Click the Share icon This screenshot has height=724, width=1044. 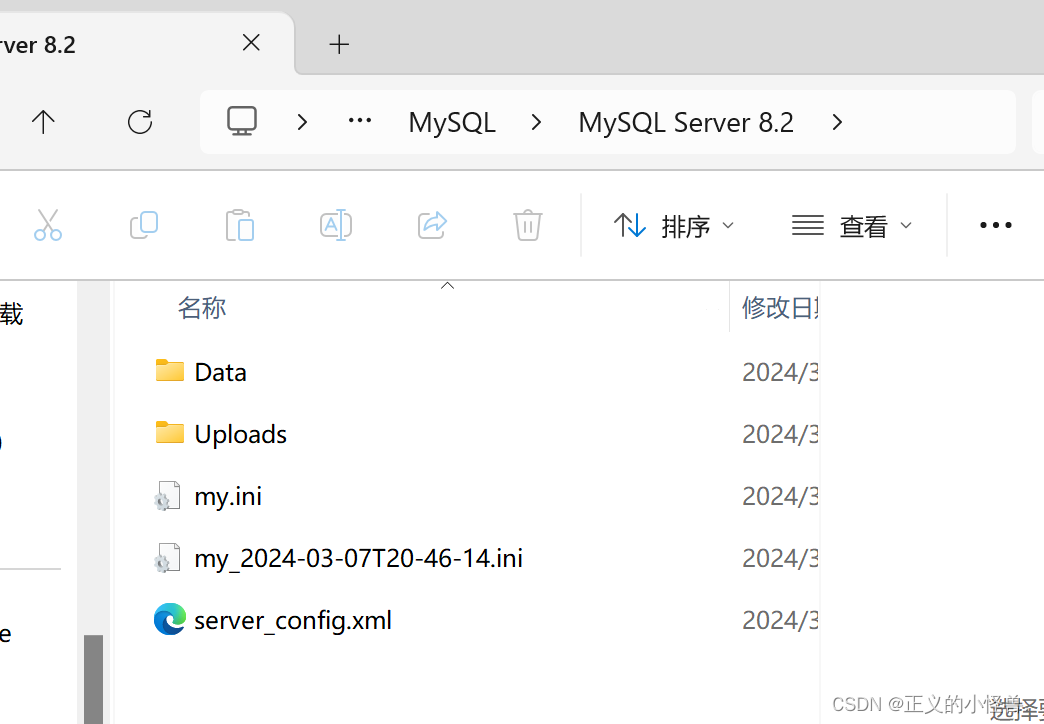[x=432, y=225]
